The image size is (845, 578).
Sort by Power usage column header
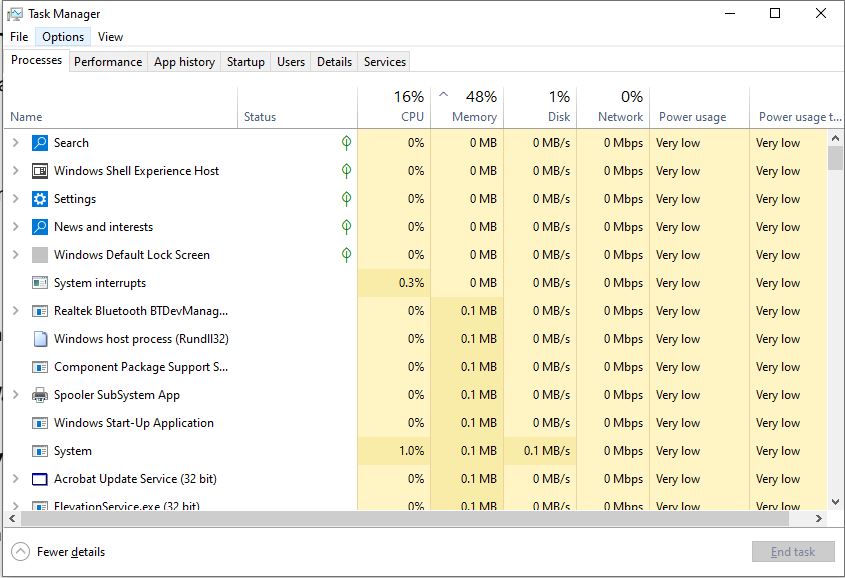coord(699,108)
